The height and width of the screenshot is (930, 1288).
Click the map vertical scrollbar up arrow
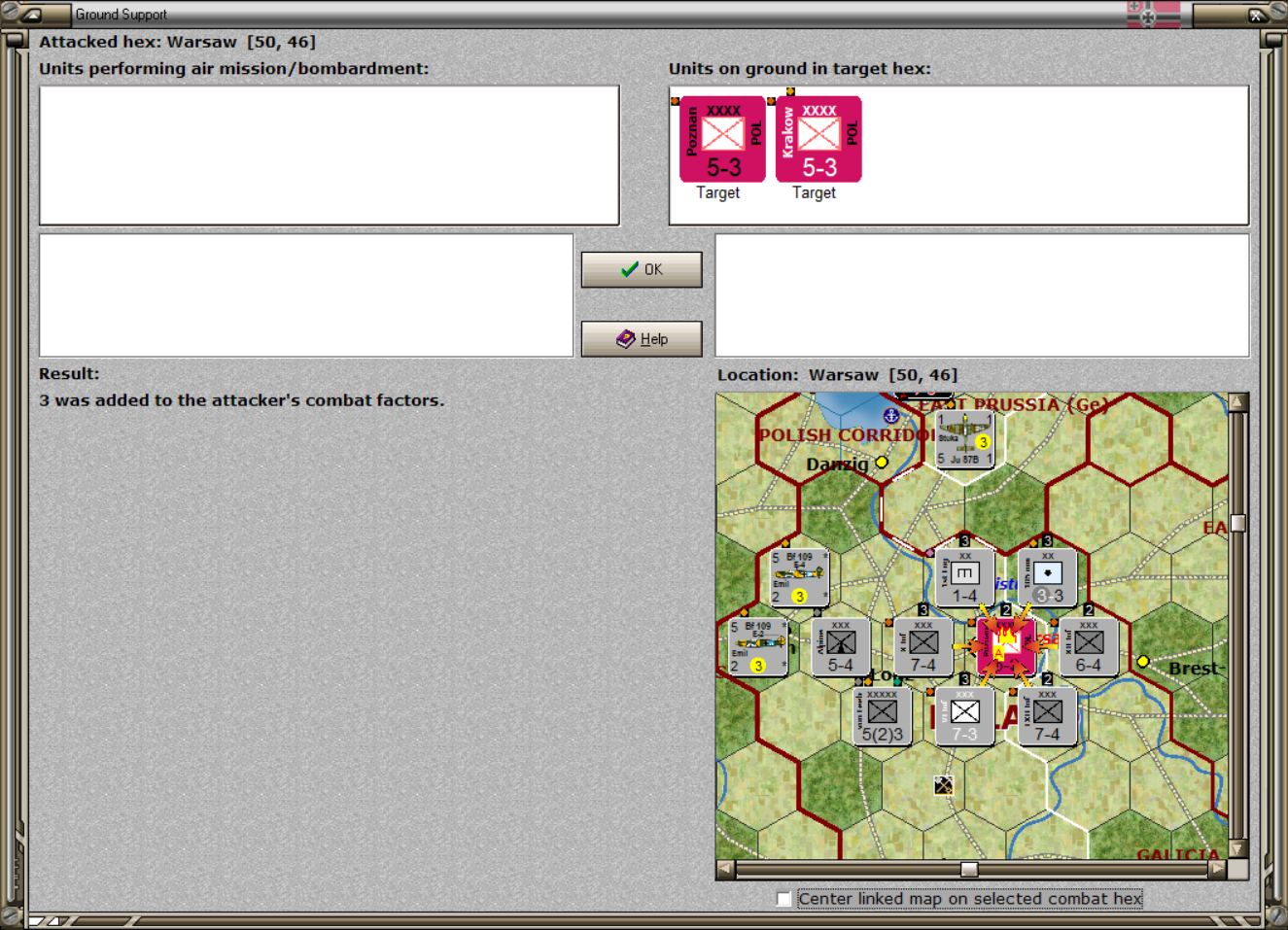[x=1237, y=401]
